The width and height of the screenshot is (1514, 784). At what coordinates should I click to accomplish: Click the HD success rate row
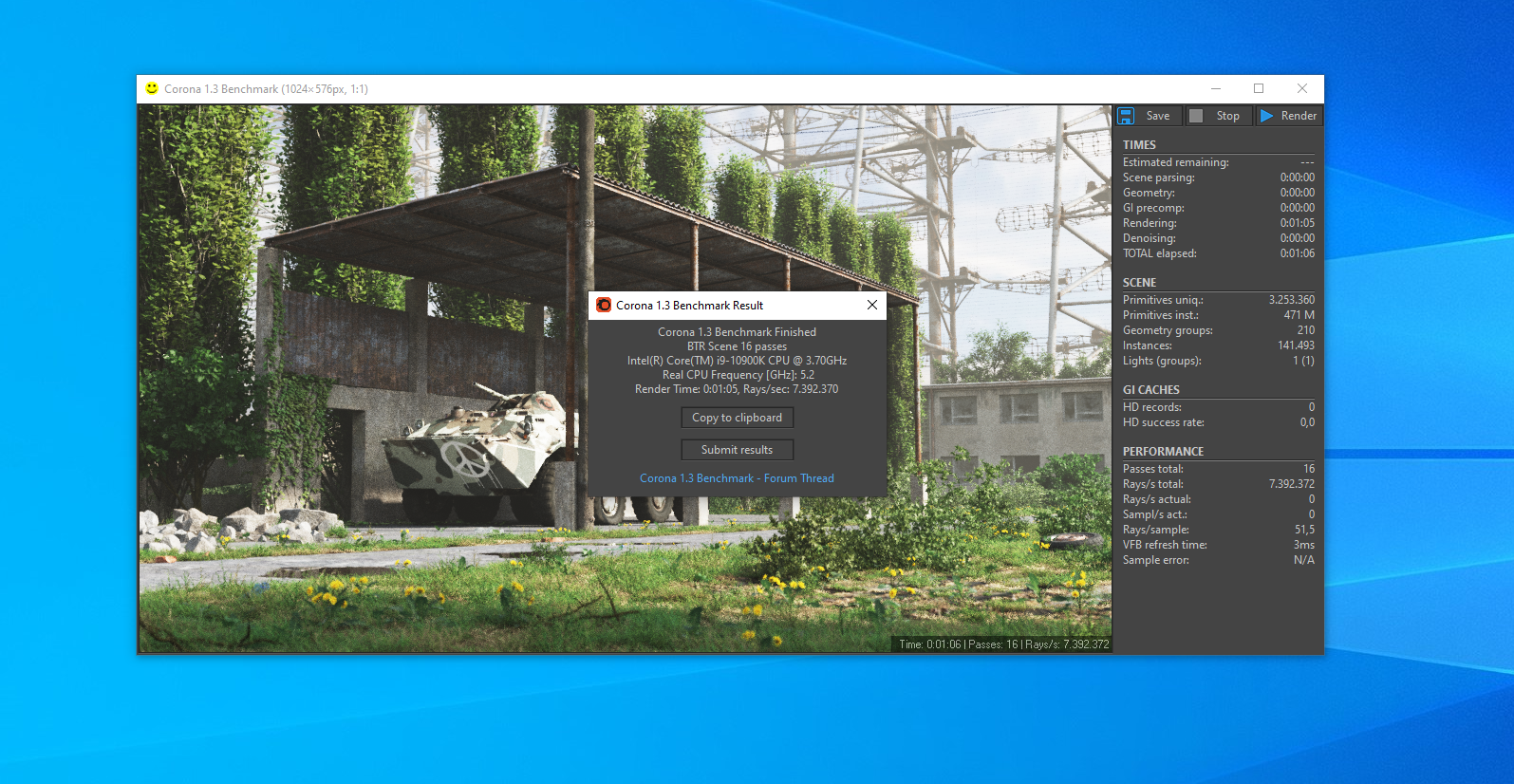pos(1219,422)
